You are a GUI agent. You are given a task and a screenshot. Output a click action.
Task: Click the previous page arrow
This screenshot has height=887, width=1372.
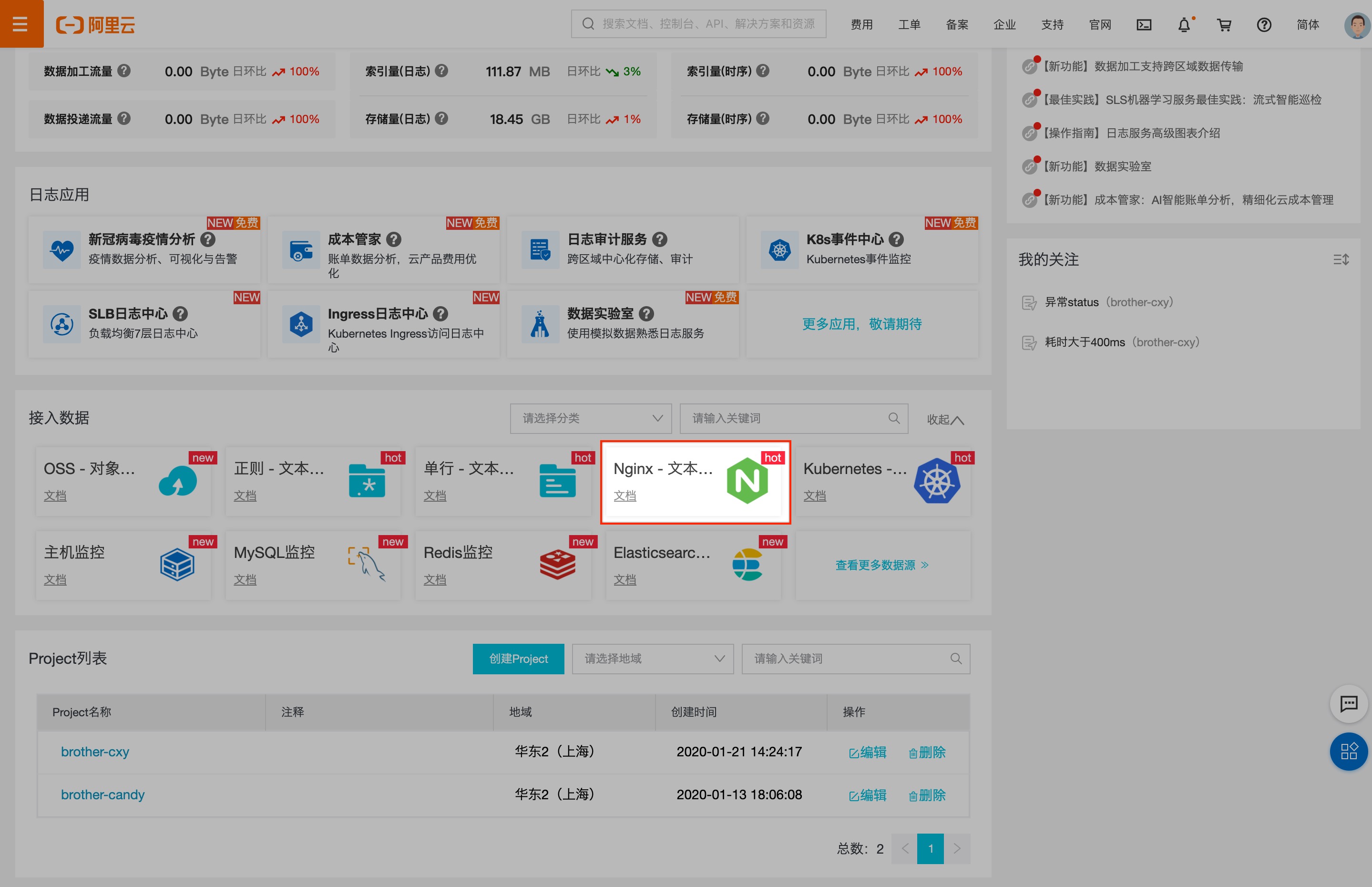coord(904,848)
